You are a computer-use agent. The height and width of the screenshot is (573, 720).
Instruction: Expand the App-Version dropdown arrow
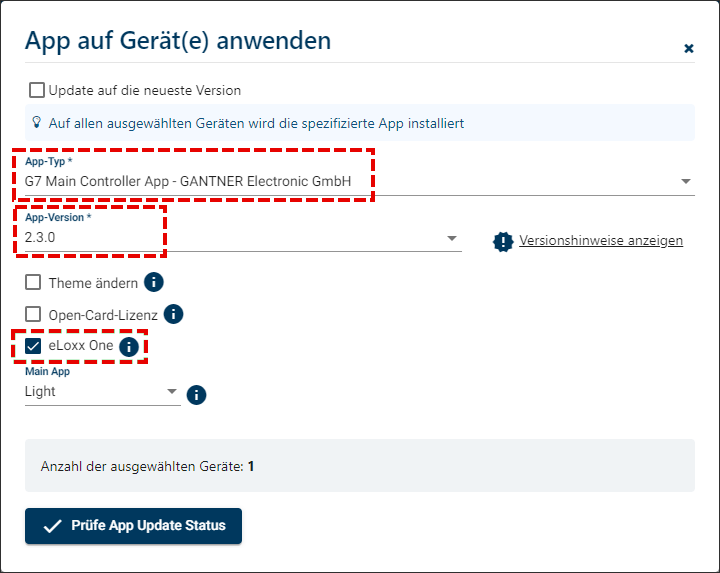(452, 238)
